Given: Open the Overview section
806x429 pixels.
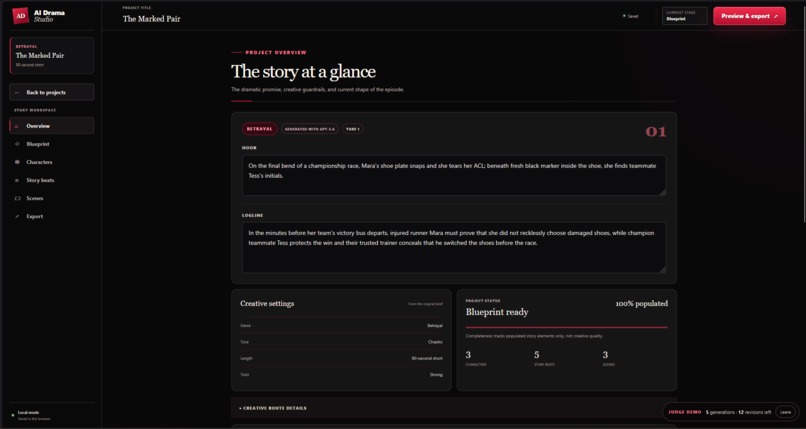Looking at the screenshot, I should (x=51, y=126).
